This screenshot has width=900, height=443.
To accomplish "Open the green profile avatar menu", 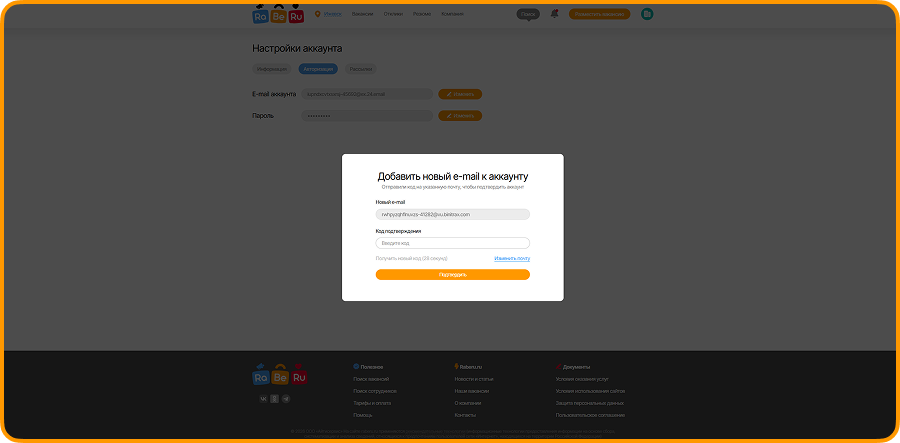I will (647, 14).
